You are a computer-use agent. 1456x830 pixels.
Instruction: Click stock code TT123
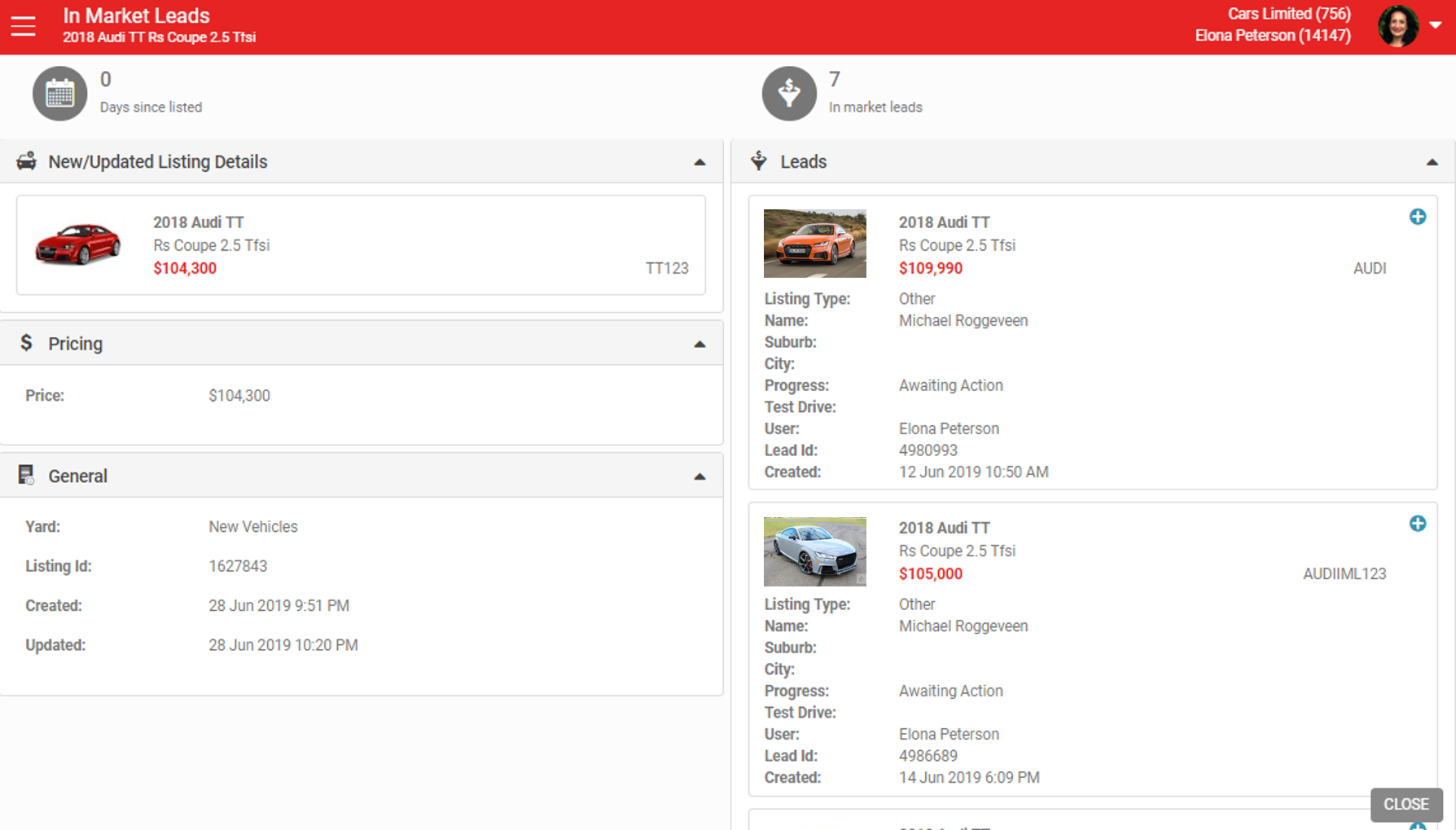[667, 268]
